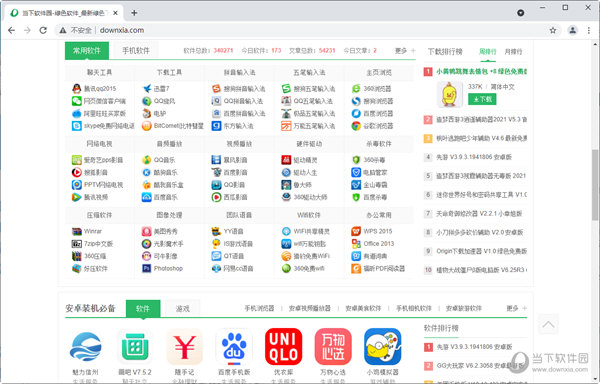Open the 安卓视频播放器 category link
The width and height of the screenshot is (600, 384).
pos(310,308)
